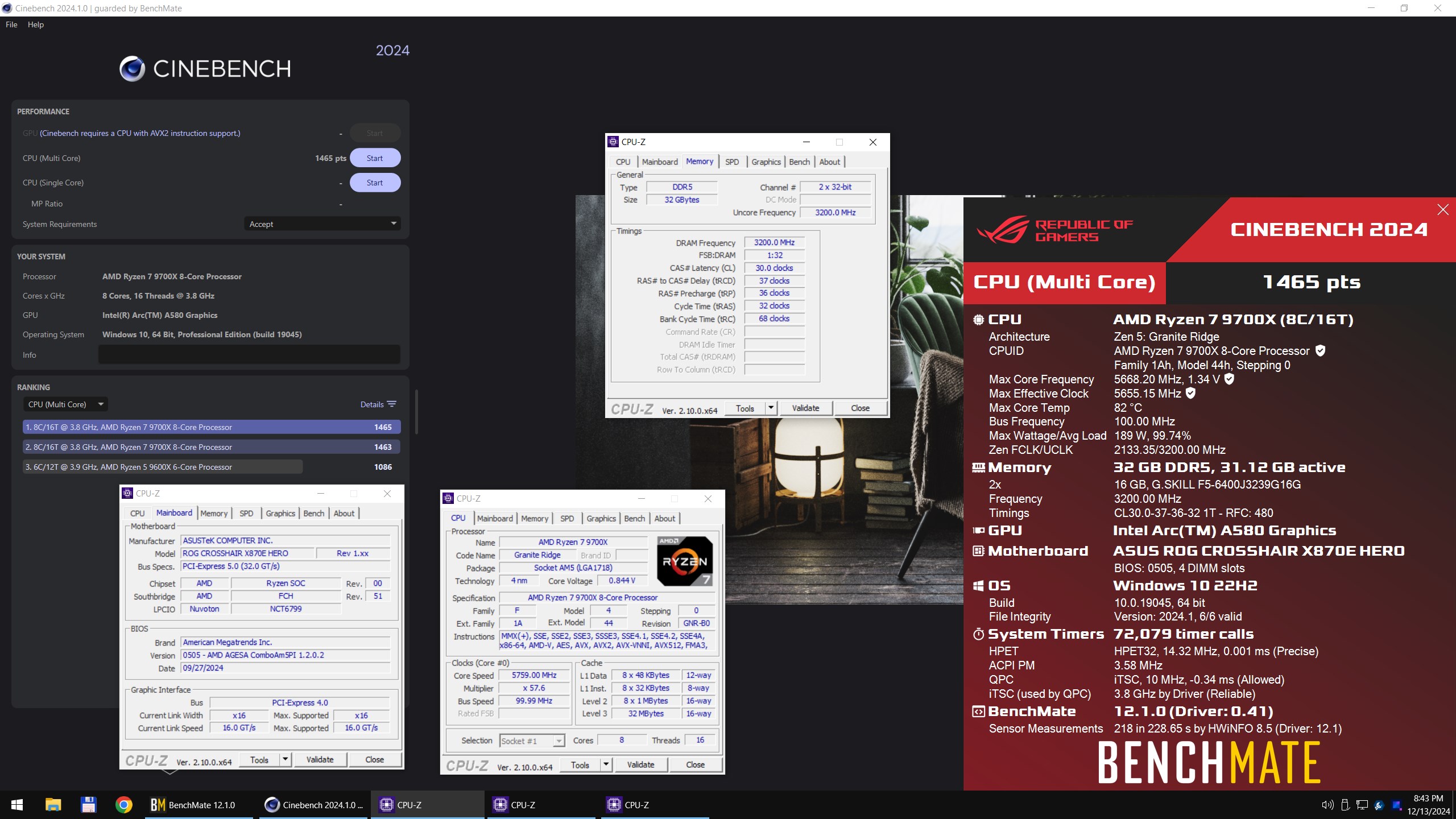Click the Cinebench logo icon
The width and height of the screenshot is (1456, 819).
pyautogui.click(x=132, y=69)
